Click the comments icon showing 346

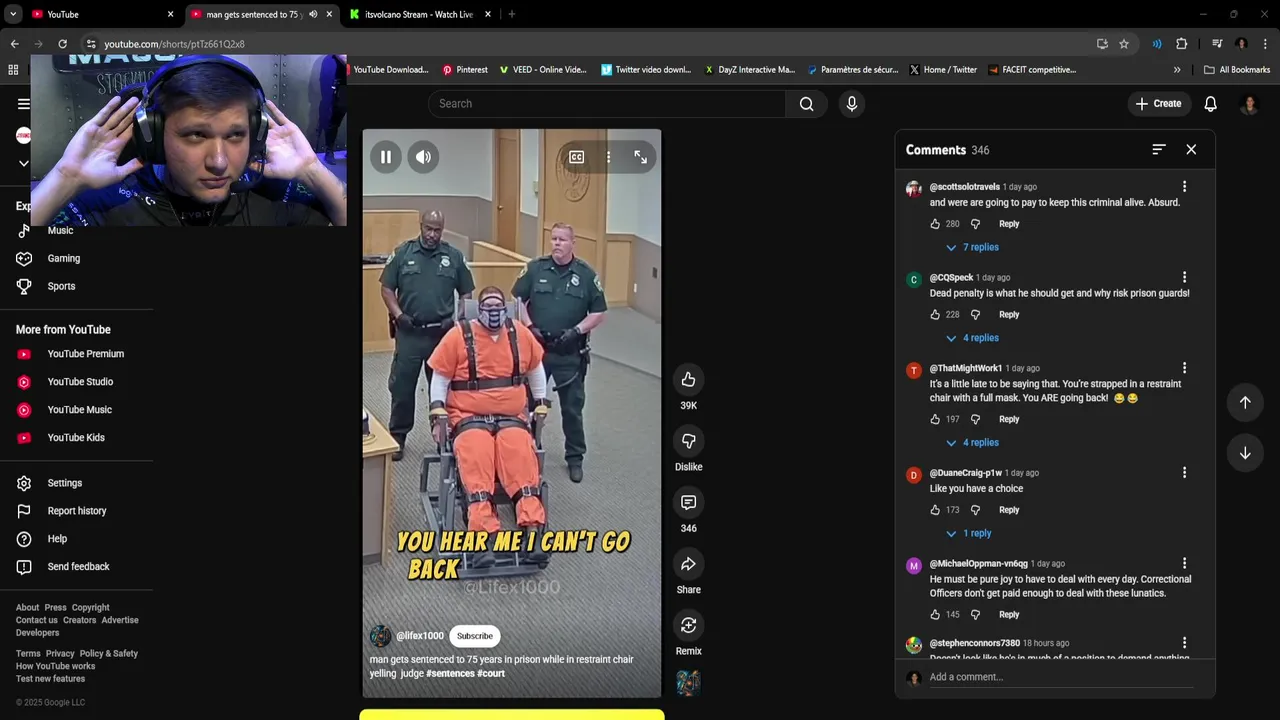click(x=688, y=502)
